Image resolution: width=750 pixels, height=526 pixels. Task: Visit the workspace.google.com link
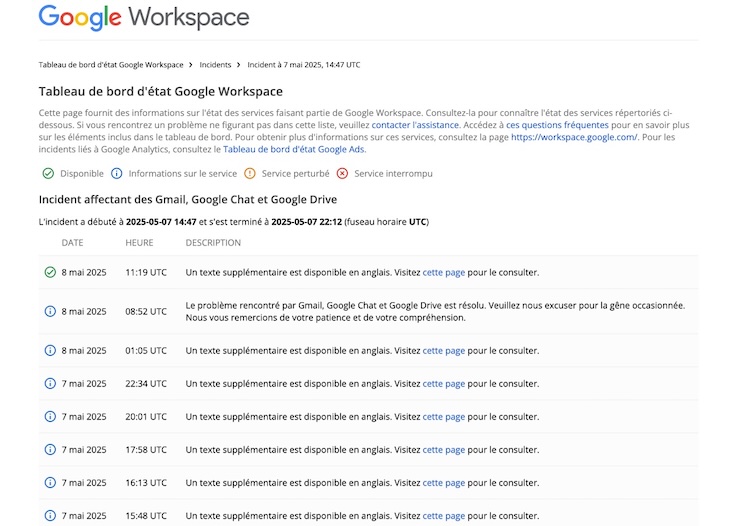pyautogui.click(x=574, y=137)
